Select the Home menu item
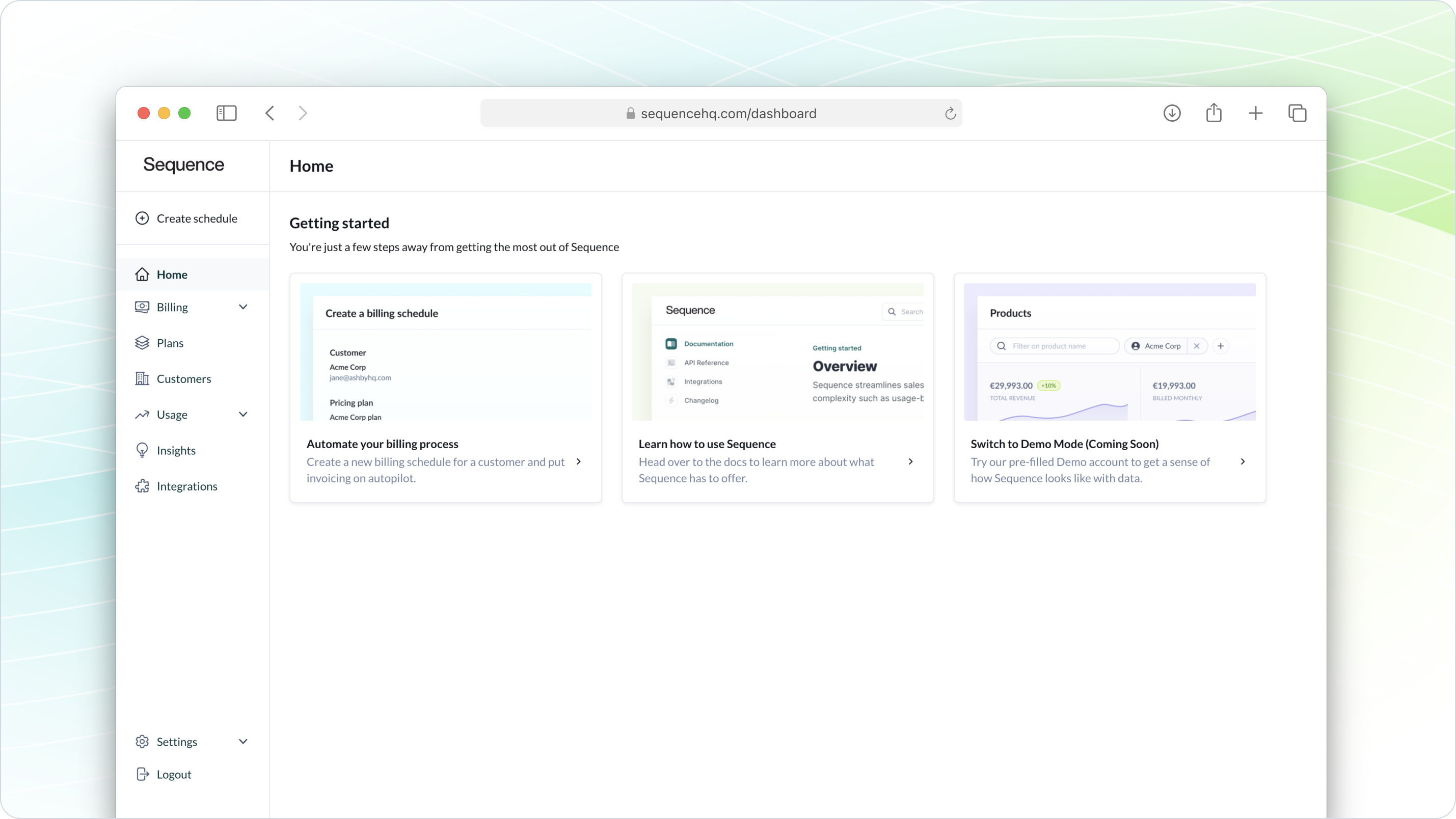This screenshot has height=819, width=1456. coord(172,274)
